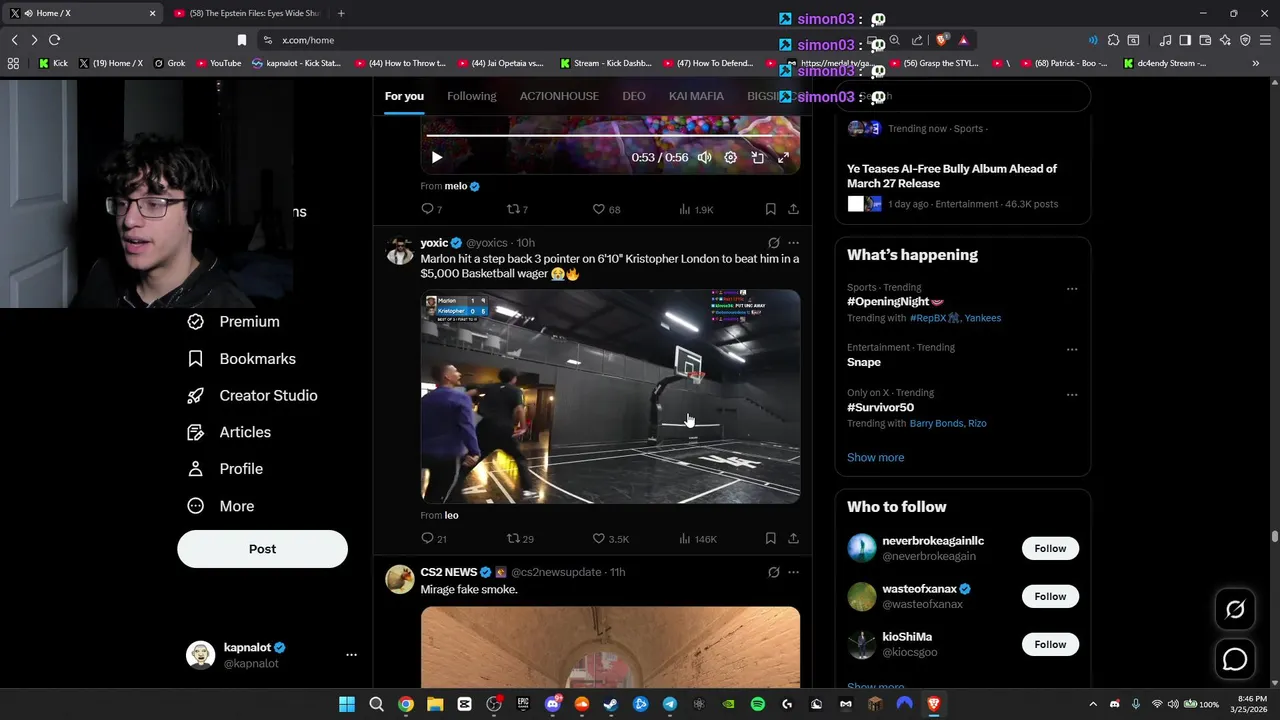Seek on the video progress bar

pos(610,135)
